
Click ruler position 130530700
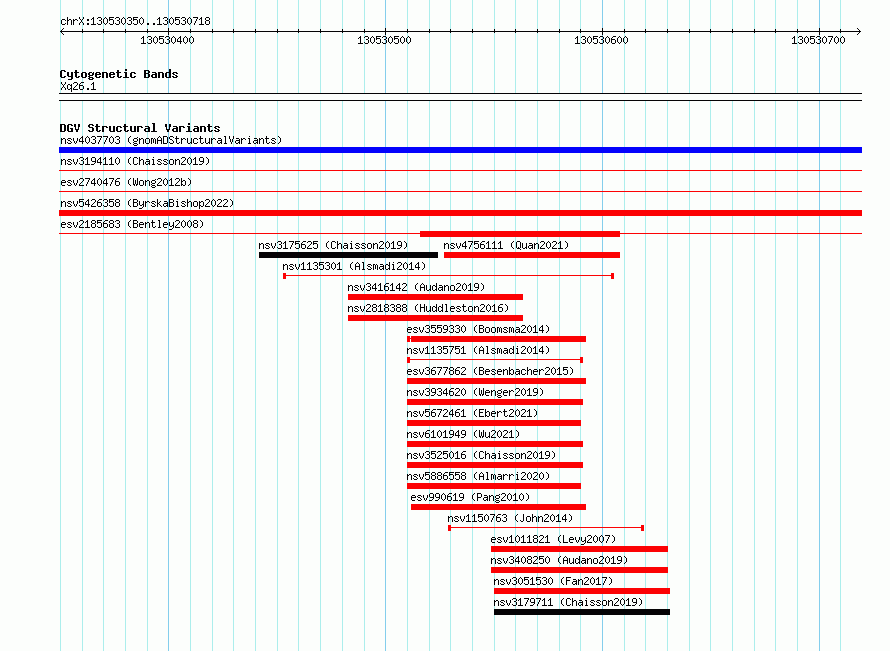pos(818,40)
